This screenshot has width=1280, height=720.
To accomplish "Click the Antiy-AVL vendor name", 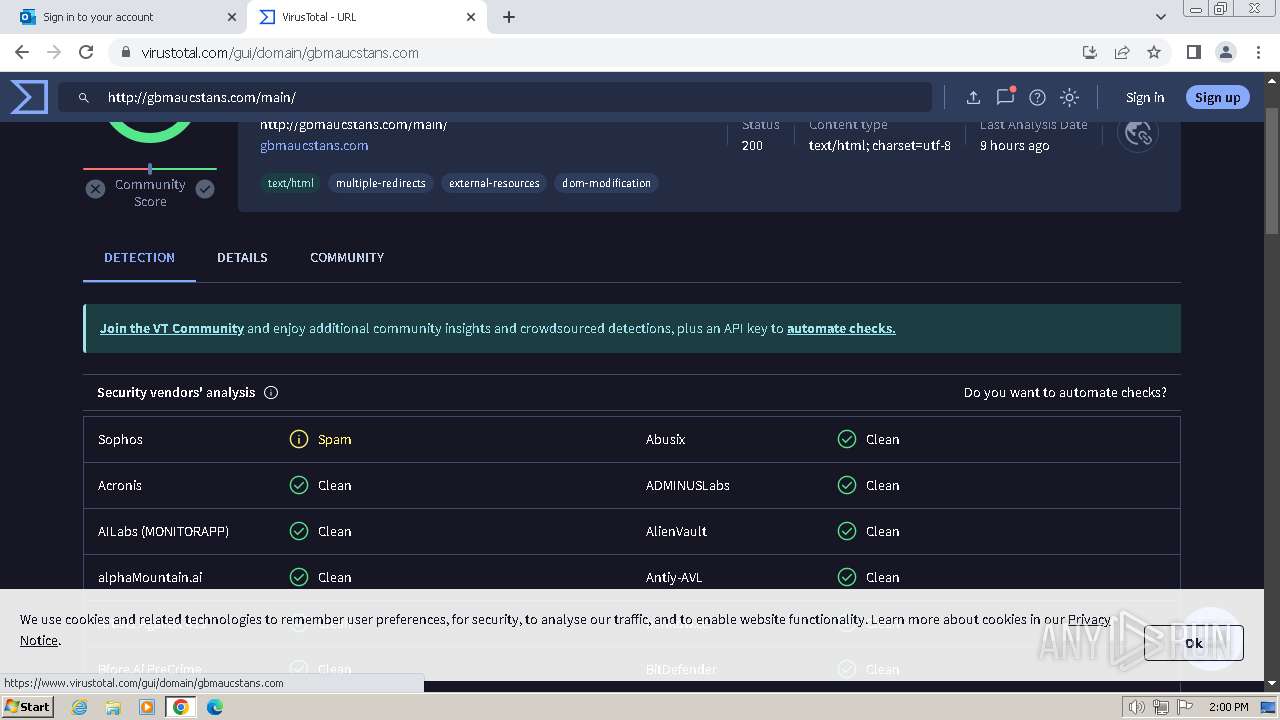I will [674, 577].
